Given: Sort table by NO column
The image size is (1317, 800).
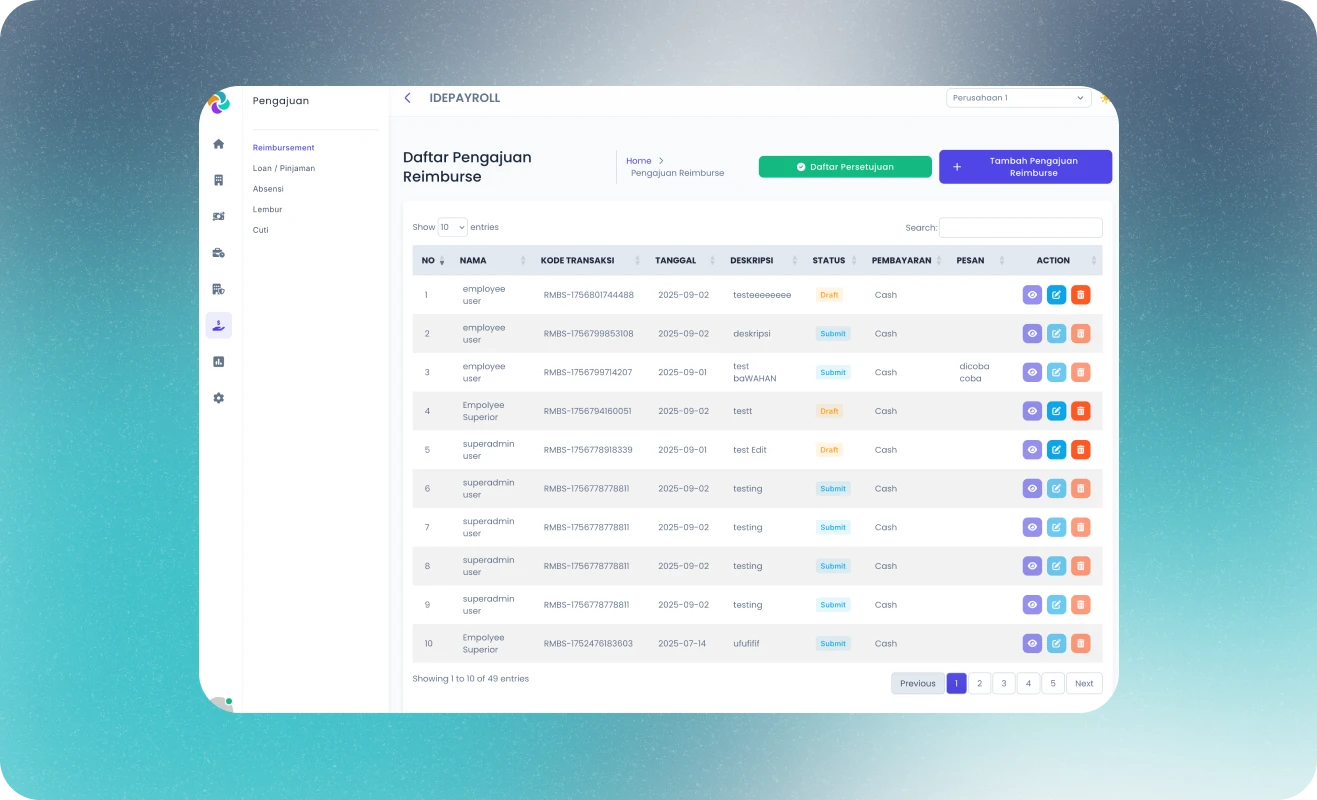Looking at the screenshot, I should click(434, 260).
